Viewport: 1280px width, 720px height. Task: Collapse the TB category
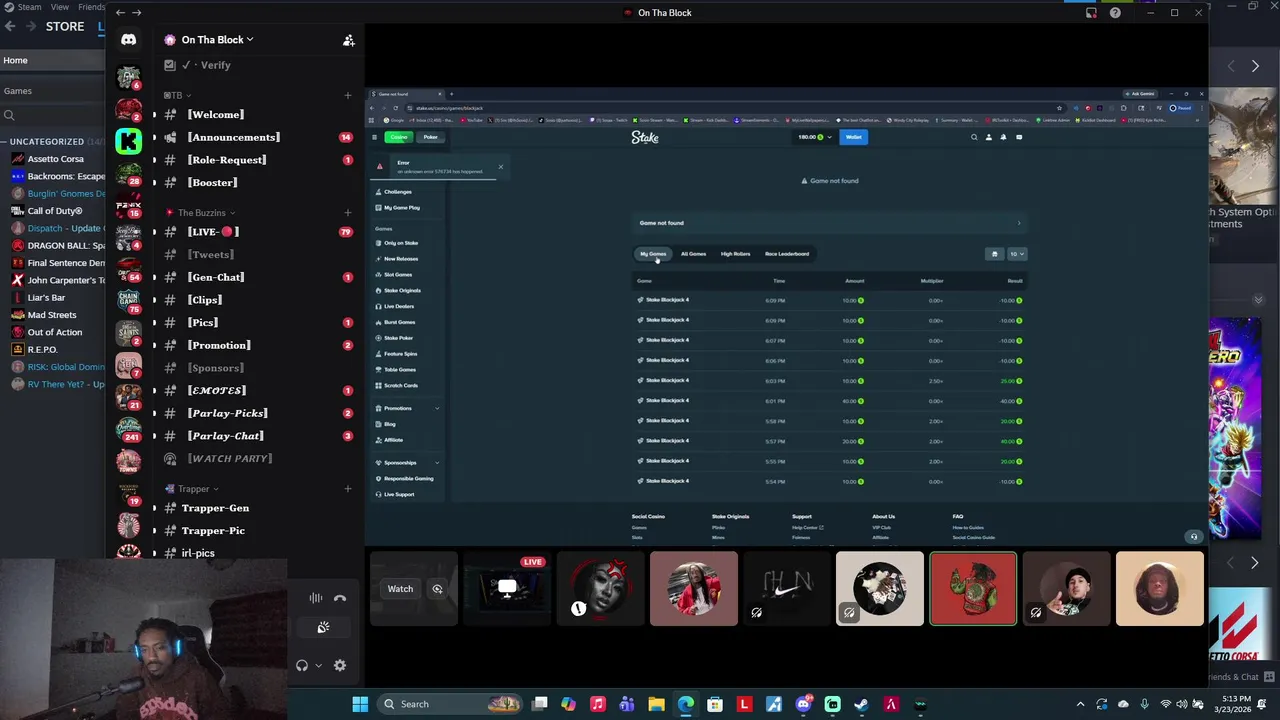coord(176,95)
